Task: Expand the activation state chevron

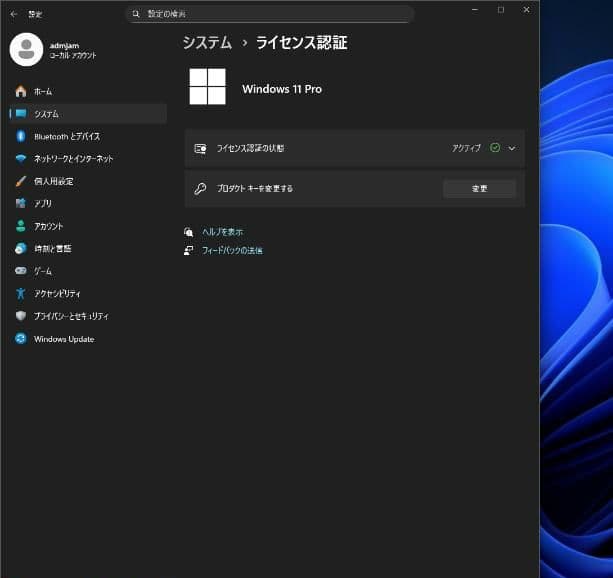Action: (x=512, y=148)
